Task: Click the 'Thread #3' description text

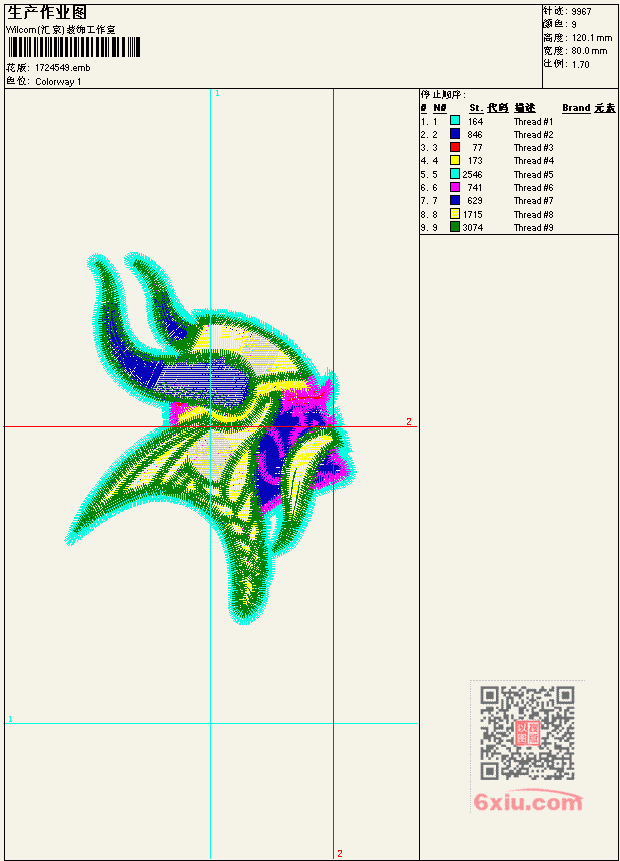Action: pos(533,148)
